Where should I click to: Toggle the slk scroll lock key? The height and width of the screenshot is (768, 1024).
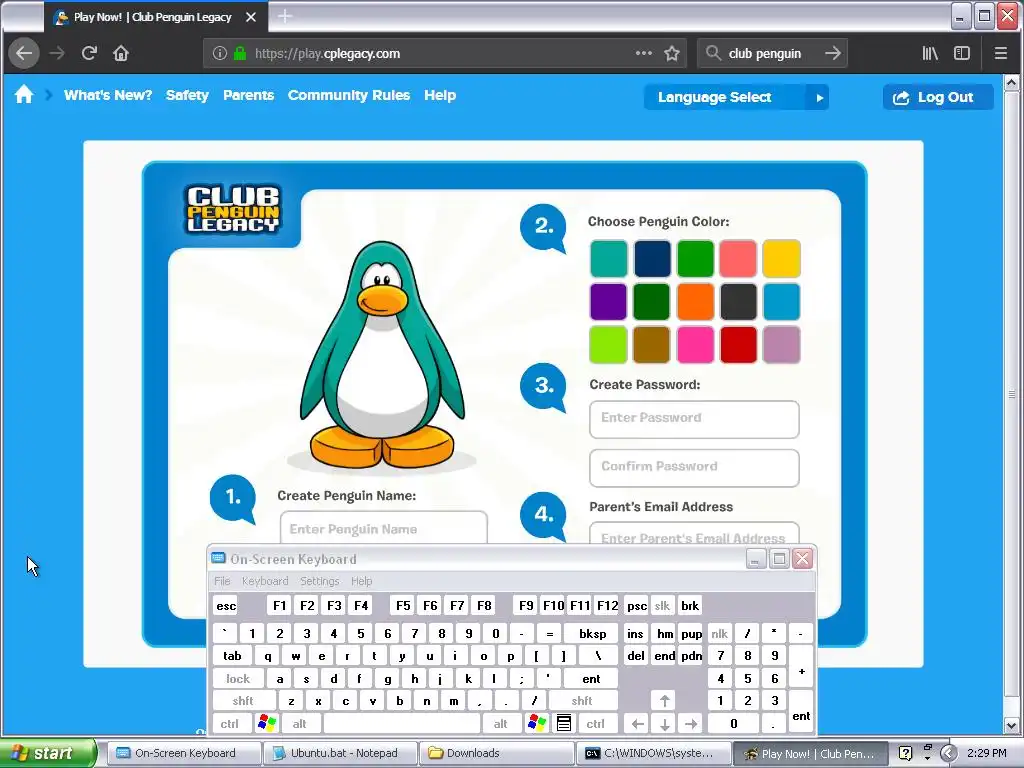tap(662, 605)
